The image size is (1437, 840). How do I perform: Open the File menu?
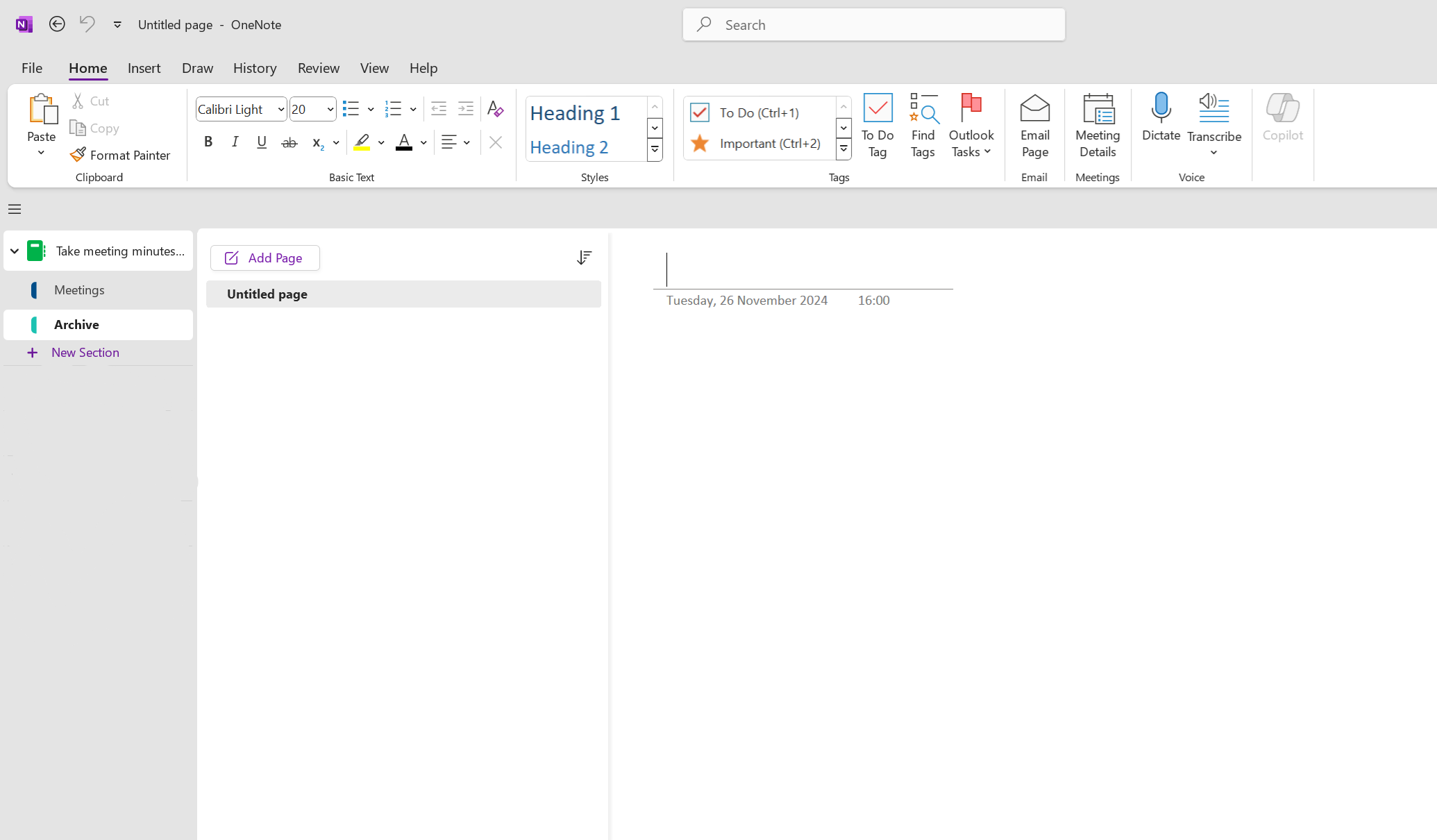point(32,67)
